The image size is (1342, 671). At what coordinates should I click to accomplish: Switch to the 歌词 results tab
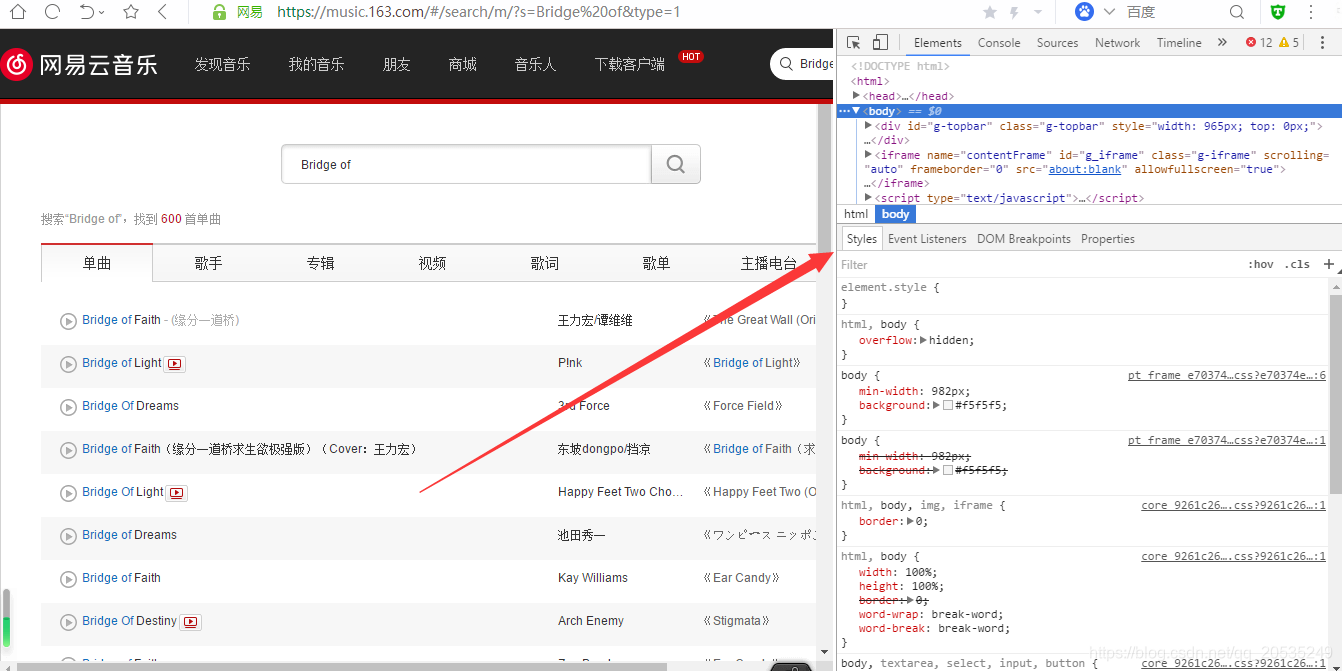pyautogui.click(x=544, y=263)
